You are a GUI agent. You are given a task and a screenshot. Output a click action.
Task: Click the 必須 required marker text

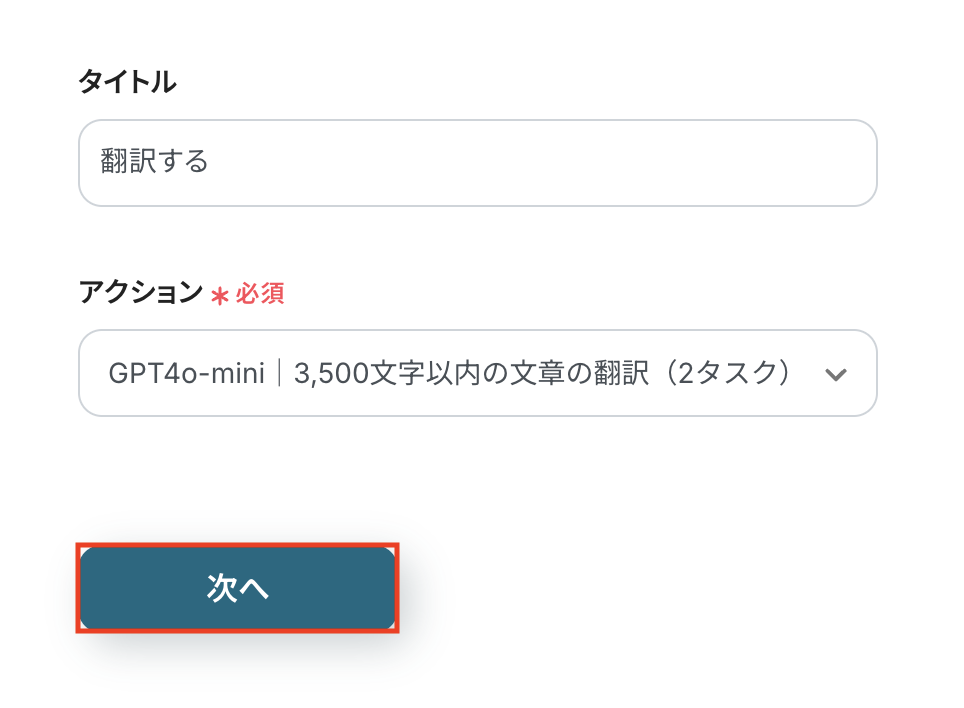260,293
